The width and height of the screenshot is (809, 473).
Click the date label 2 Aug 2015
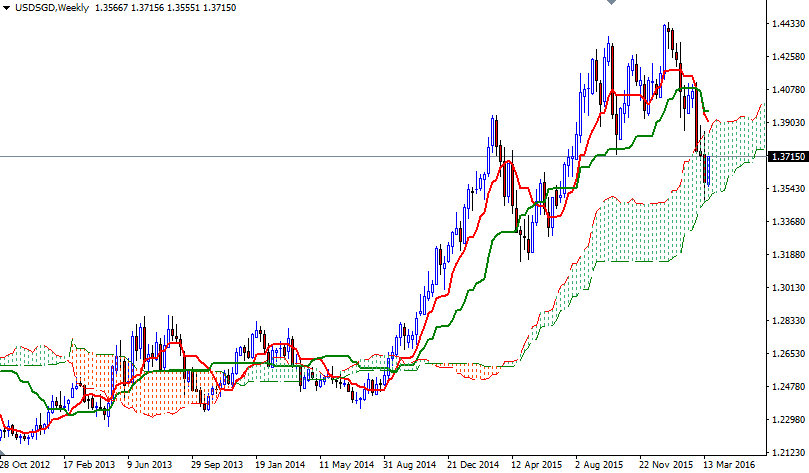pos(599,465)
